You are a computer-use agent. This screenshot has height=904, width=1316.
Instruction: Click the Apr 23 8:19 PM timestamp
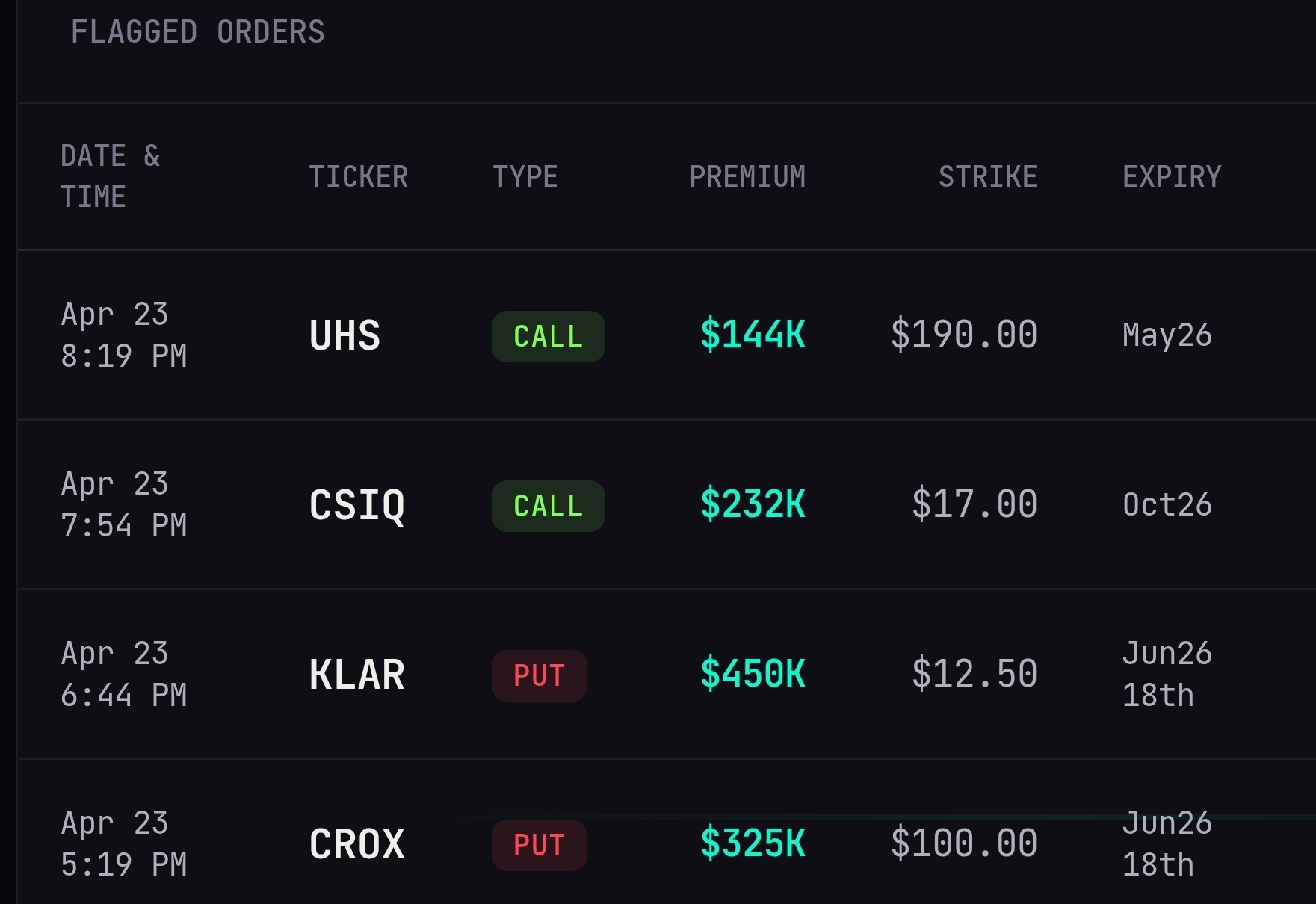[124, 335]
